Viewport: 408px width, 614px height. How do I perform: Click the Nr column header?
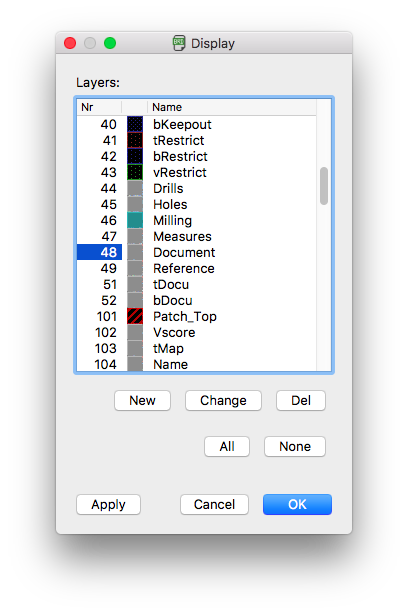(99, 107)
